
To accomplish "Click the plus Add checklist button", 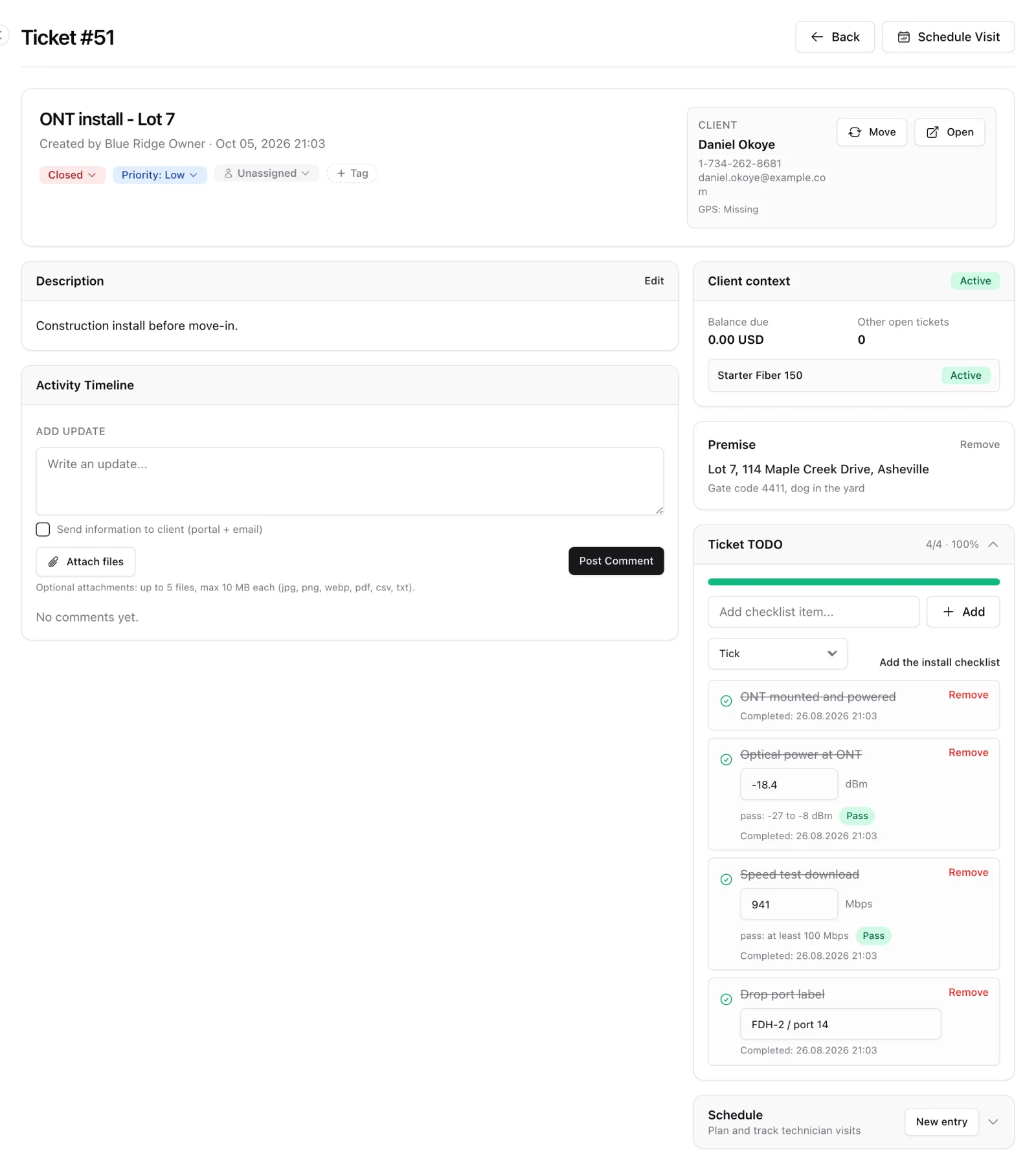I will 963,612.
